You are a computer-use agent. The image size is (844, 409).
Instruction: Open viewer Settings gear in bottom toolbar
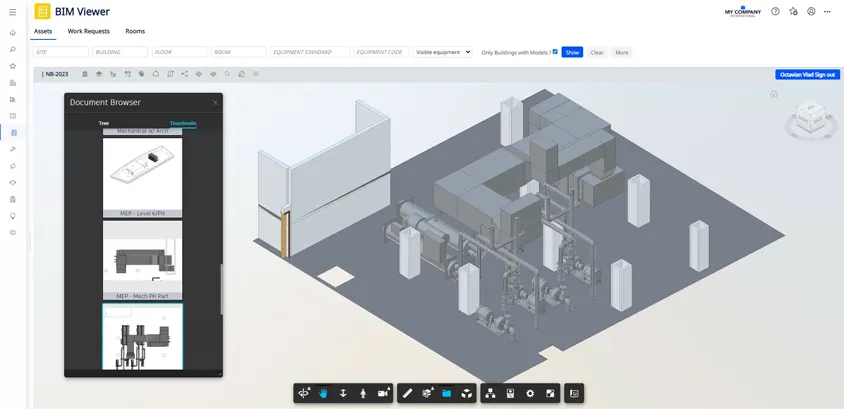[x=530, y=393]
